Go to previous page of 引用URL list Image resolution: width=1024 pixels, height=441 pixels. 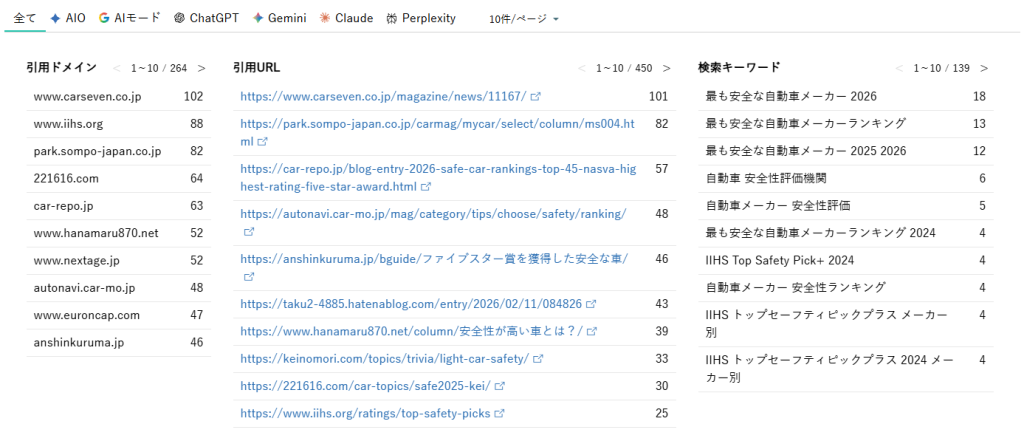tap(582, 68)
